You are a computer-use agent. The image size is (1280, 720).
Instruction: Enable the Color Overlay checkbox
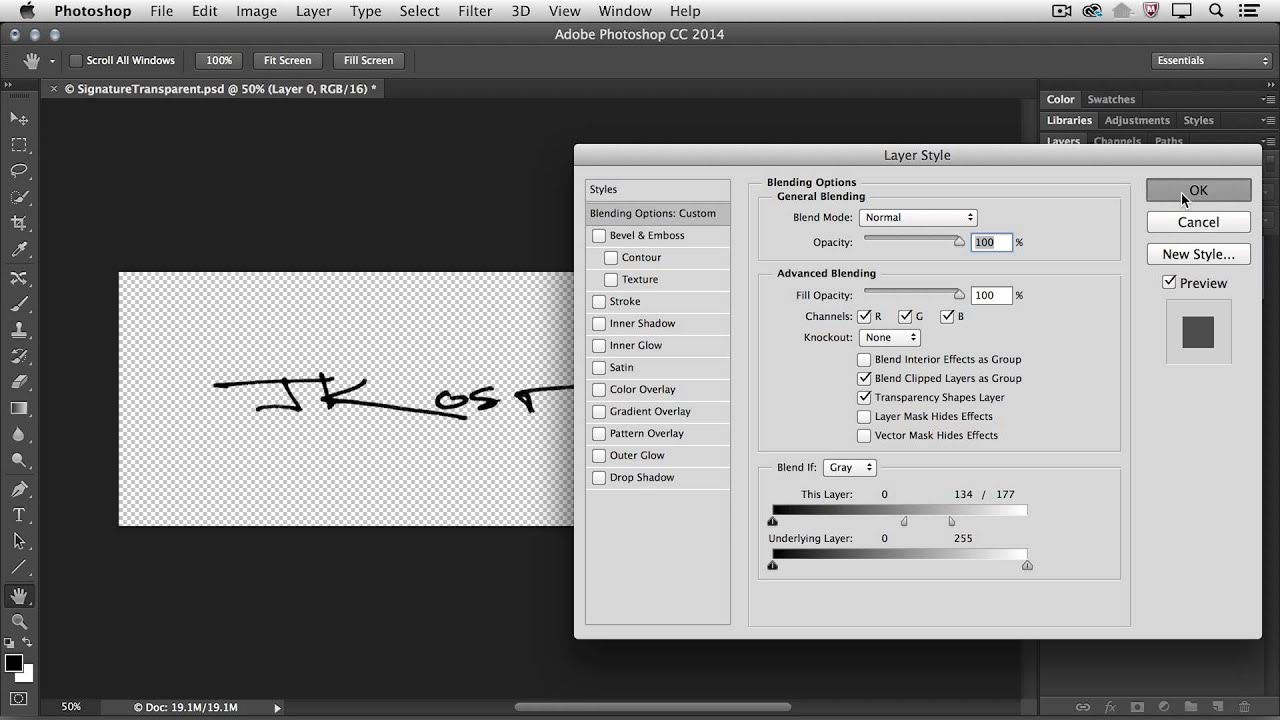coord(599,390)
